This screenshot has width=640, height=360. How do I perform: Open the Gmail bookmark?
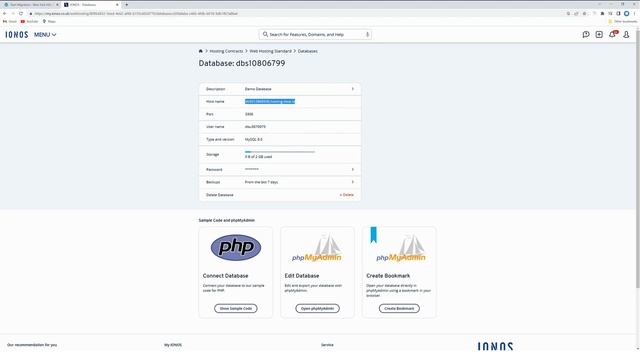[10, 21]
